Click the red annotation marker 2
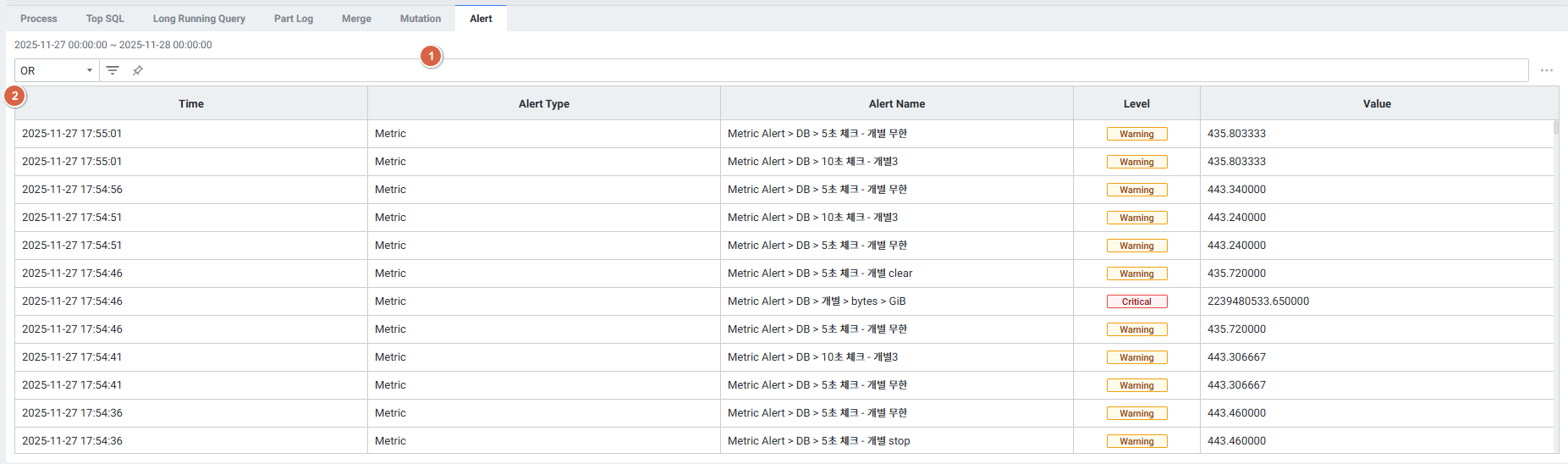 [x=15, y=97]
